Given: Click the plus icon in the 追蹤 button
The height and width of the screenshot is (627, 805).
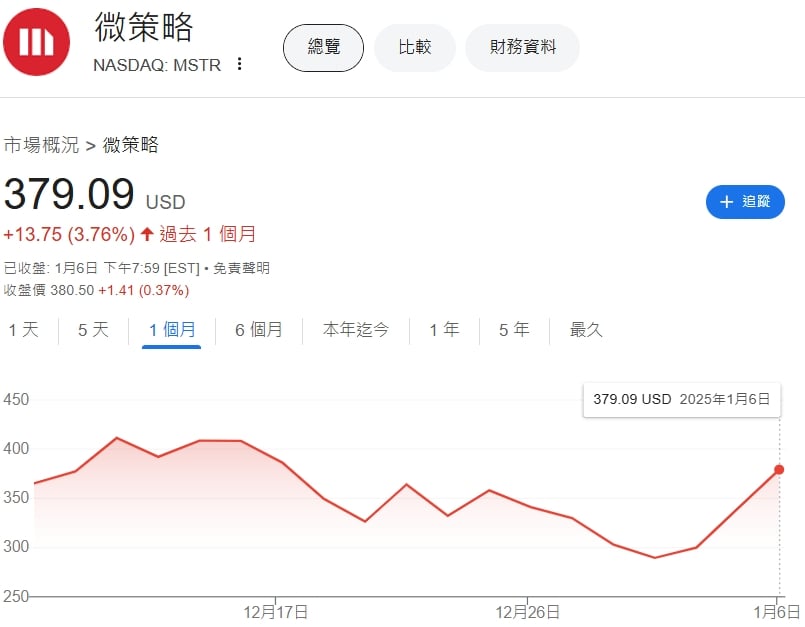Looking at the screenshot, I should [726, 202].
